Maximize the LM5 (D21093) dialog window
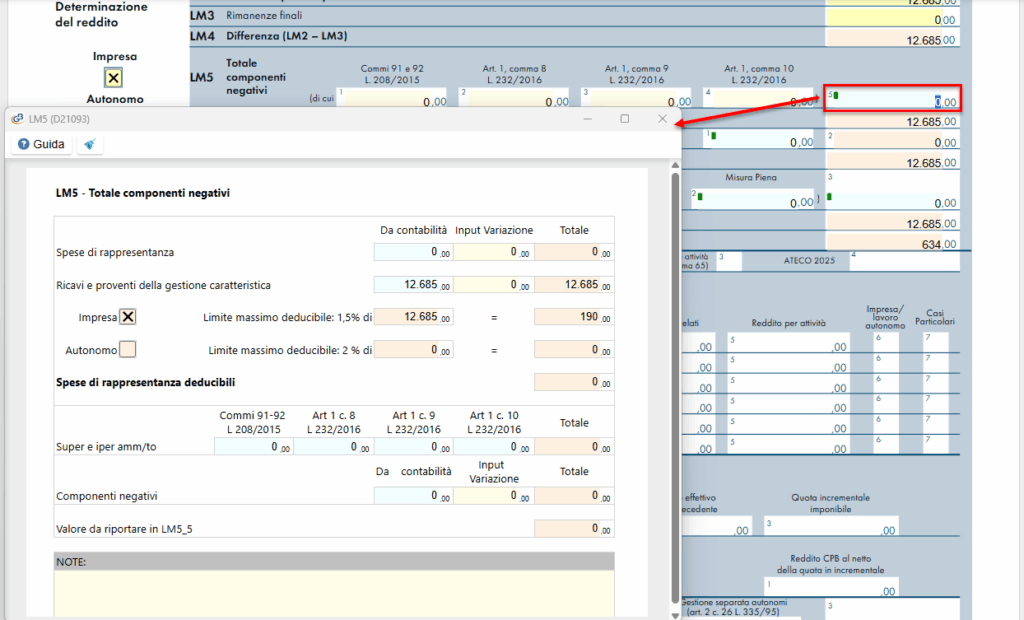 (625, 119)
